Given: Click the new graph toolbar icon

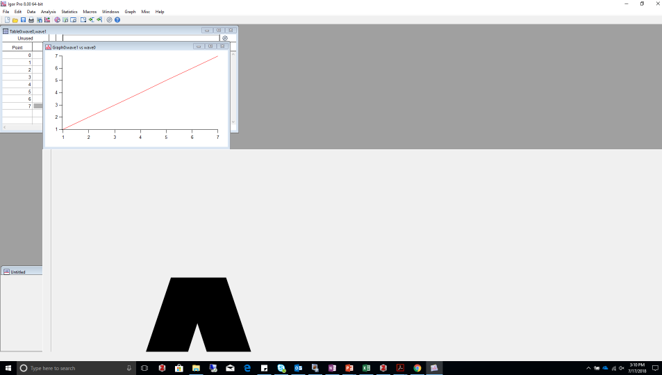Looking at the screenshot, I should point(47,20).
